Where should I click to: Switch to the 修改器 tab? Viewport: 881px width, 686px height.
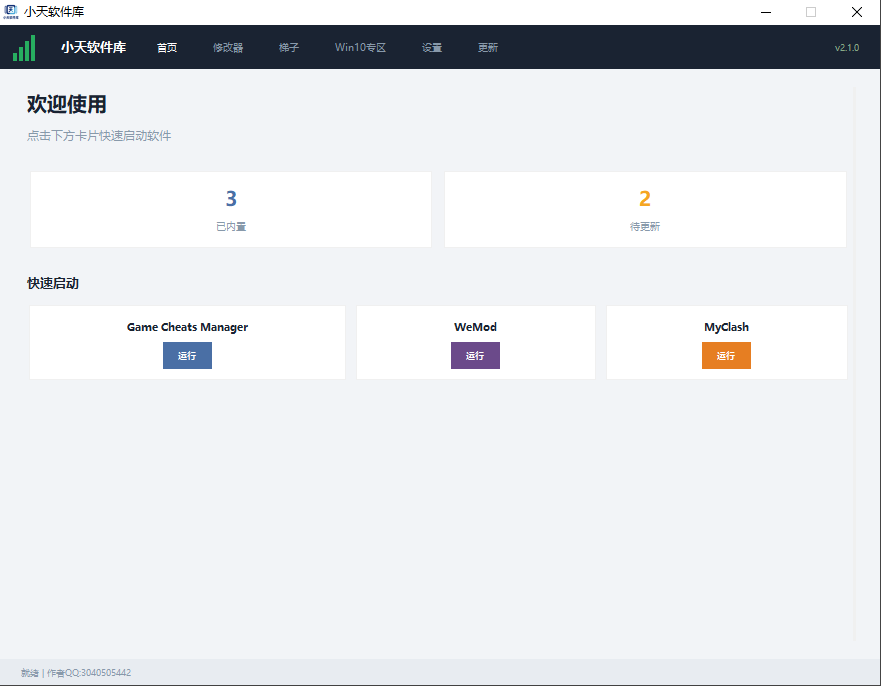228,48
